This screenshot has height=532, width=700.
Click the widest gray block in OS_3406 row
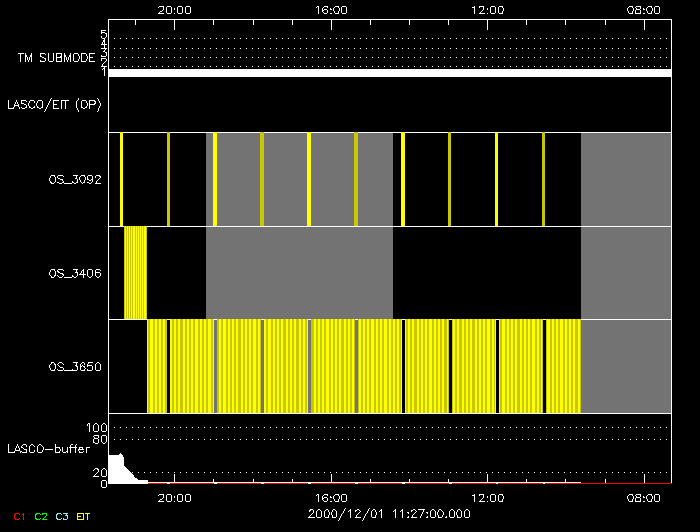[x=299, y=272]
